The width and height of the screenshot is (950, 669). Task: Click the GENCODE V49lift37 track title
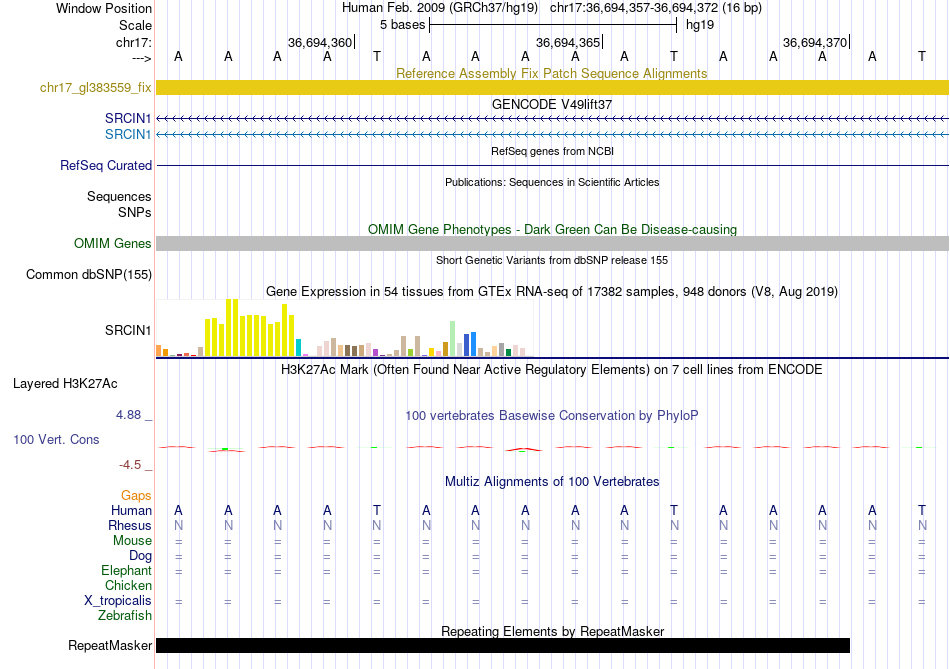551,104
